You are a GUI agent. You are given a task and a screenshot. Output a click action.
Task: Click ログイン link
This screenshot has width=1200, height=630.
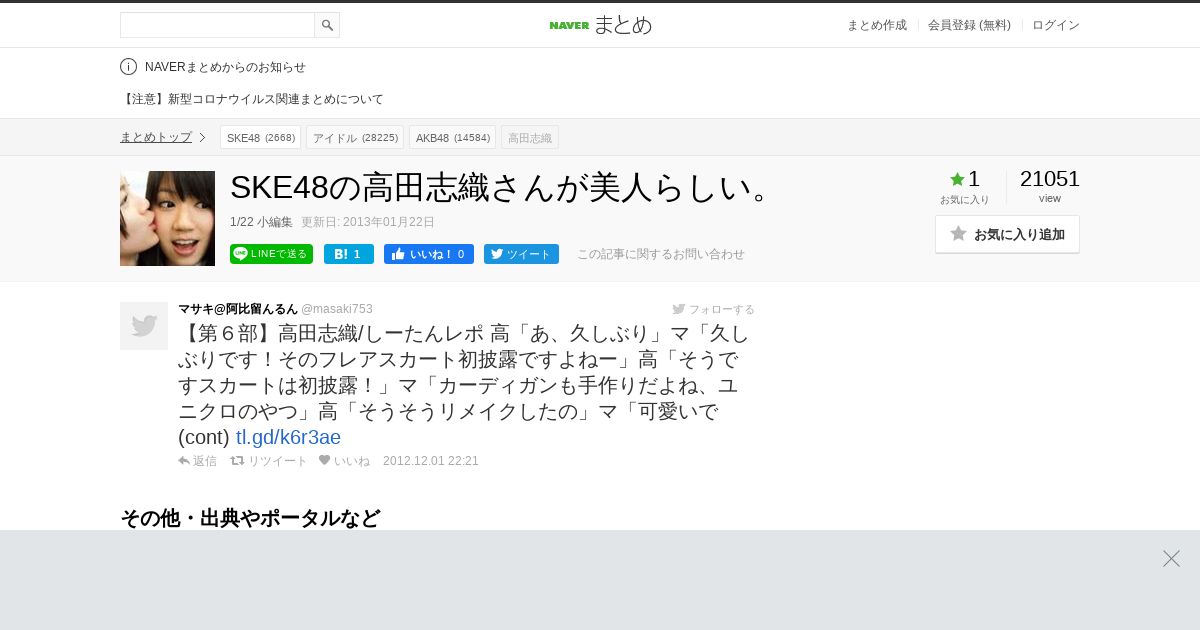click(x=1056, y=25)
